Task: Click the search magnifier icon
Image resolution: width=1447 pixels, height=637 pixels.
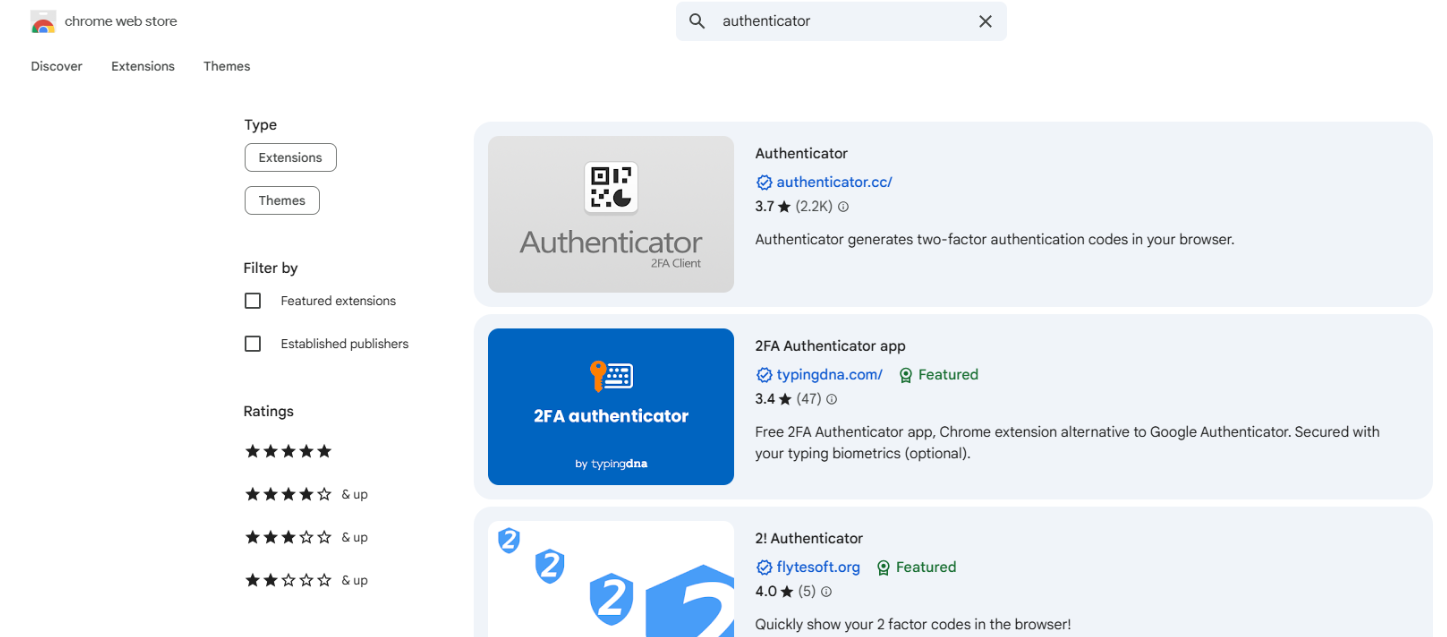Action: pos(698,21)
